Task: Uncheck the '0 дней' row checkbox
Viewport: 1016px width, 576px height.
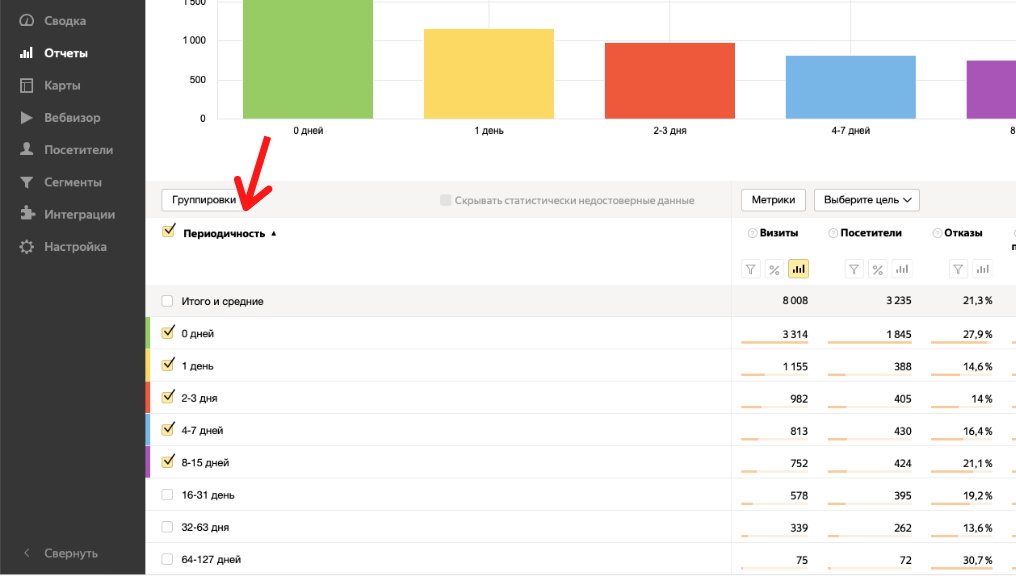Action: click(x=168, y=333)
